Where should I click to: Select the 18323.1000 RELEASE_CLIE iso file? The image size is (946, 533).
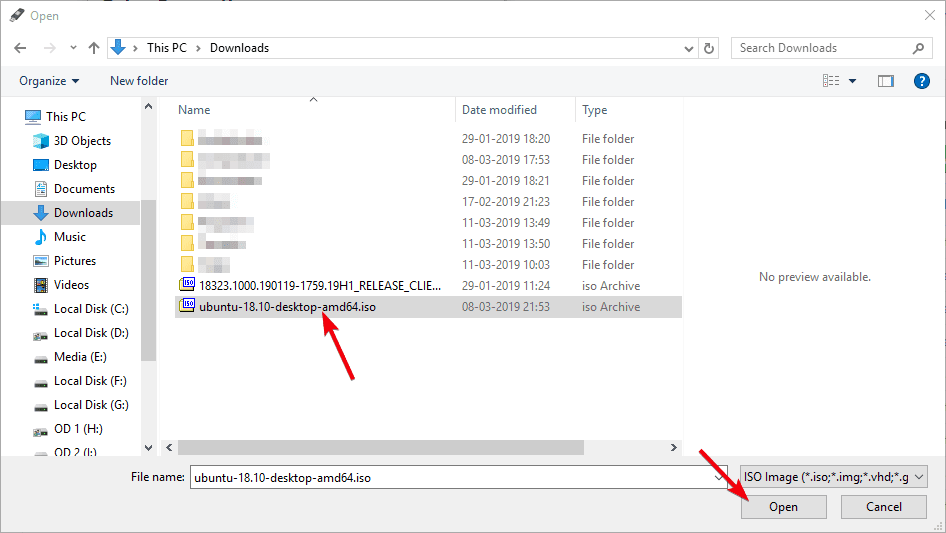428,286
